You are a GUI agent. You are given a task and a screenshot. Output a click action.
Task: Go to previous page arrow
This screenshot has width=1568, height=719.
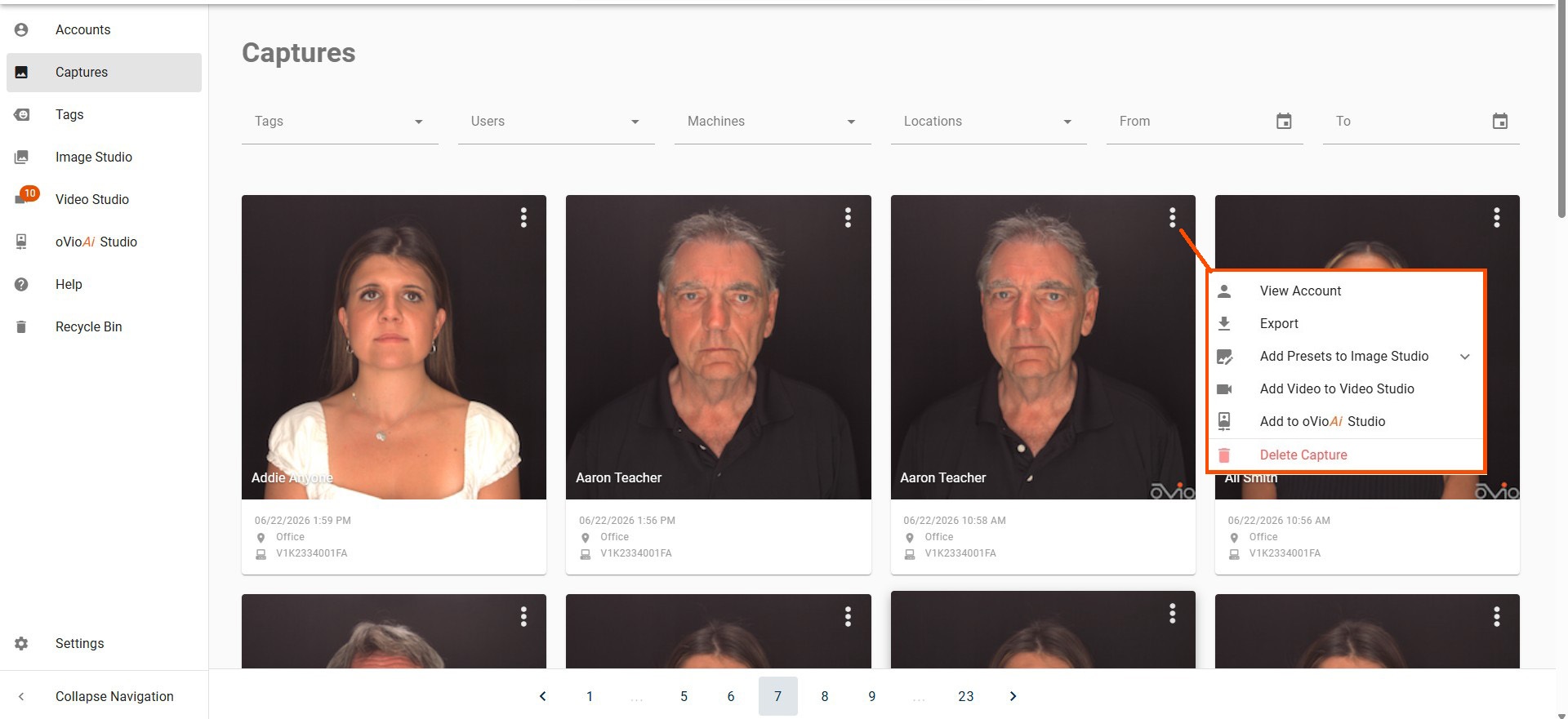point(542,696)
